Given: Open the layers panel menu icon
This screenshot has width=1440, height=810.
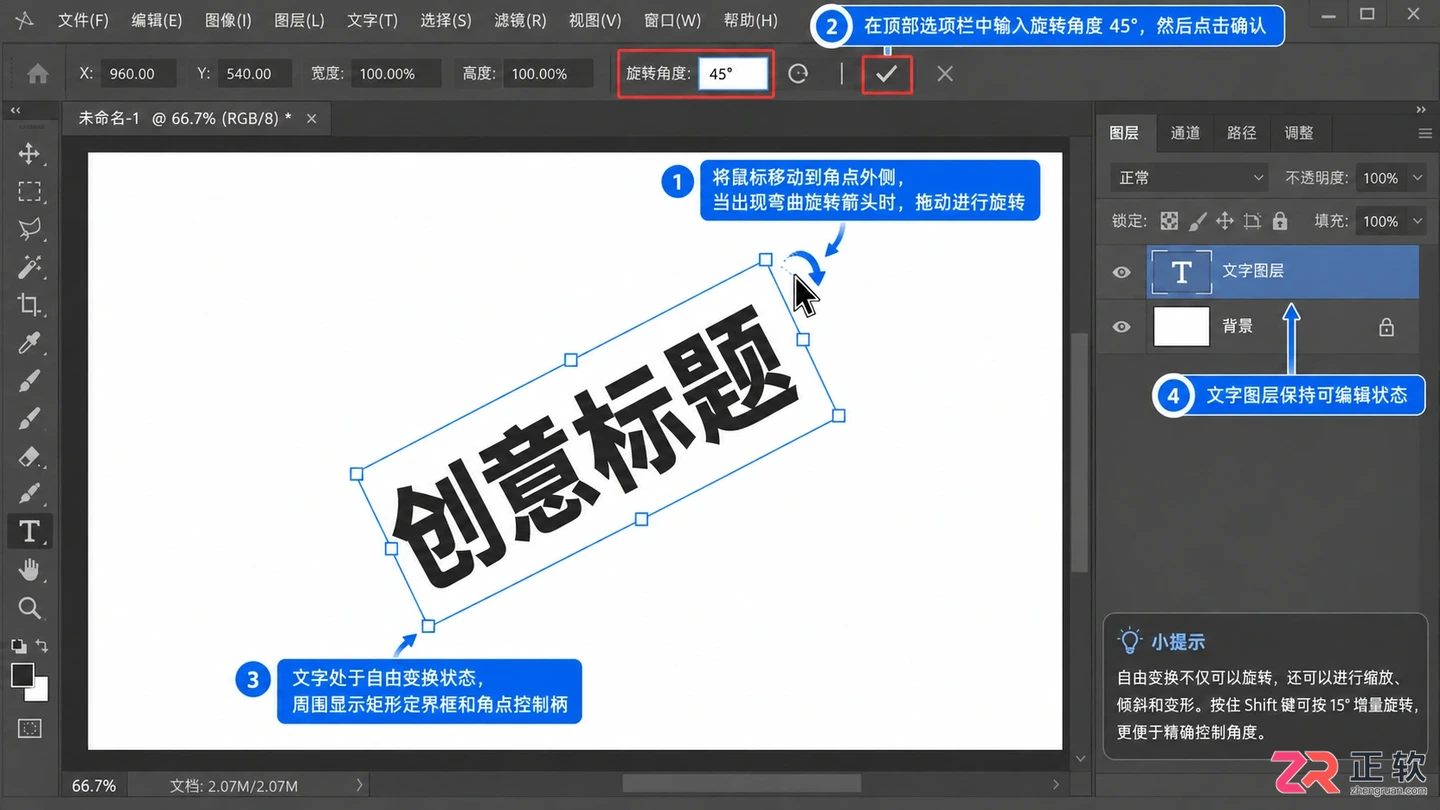Looking at the screenshot, I should [x=1425, y=133].
